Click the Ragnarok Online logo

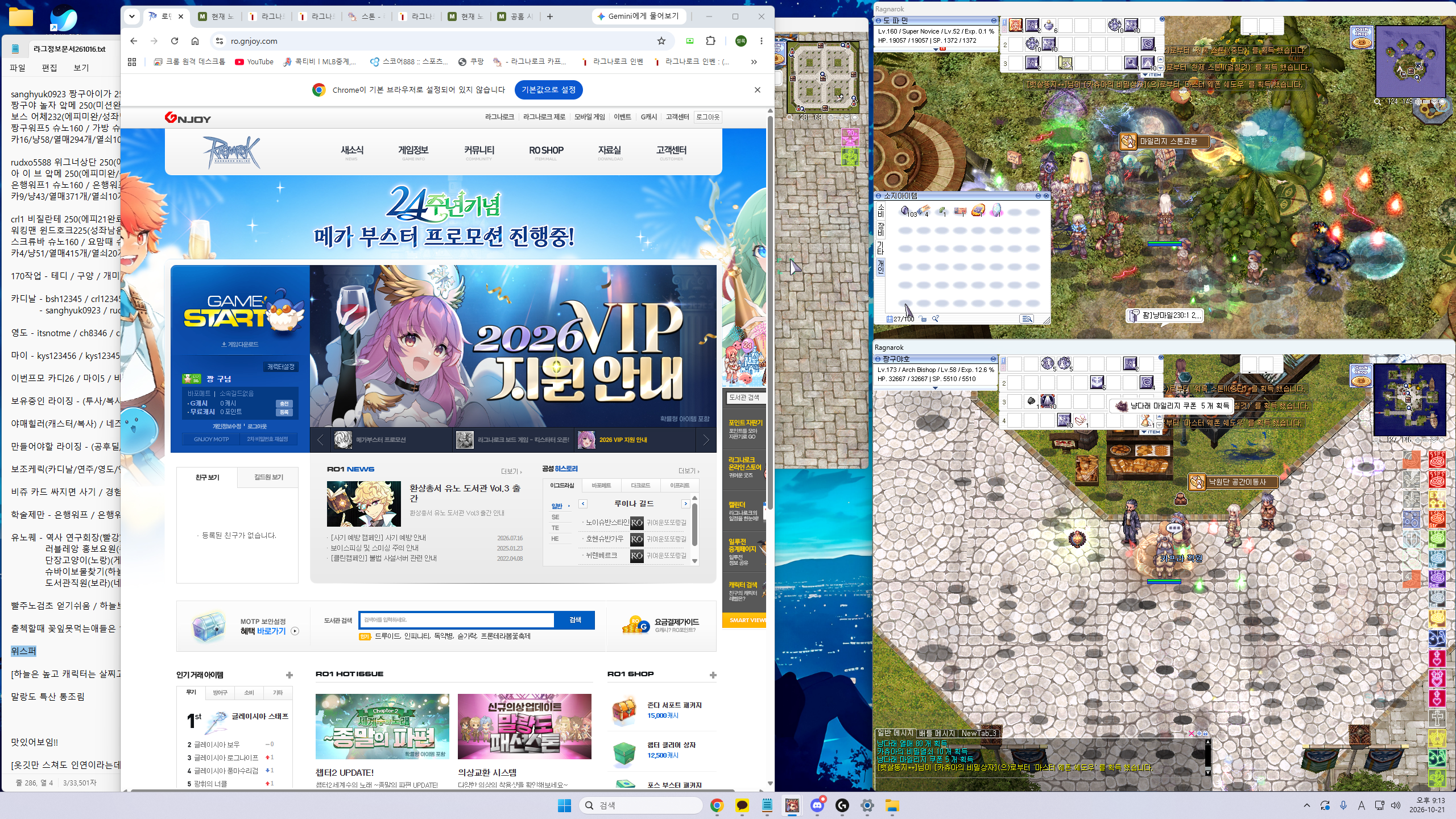click(x=231, y=152)
